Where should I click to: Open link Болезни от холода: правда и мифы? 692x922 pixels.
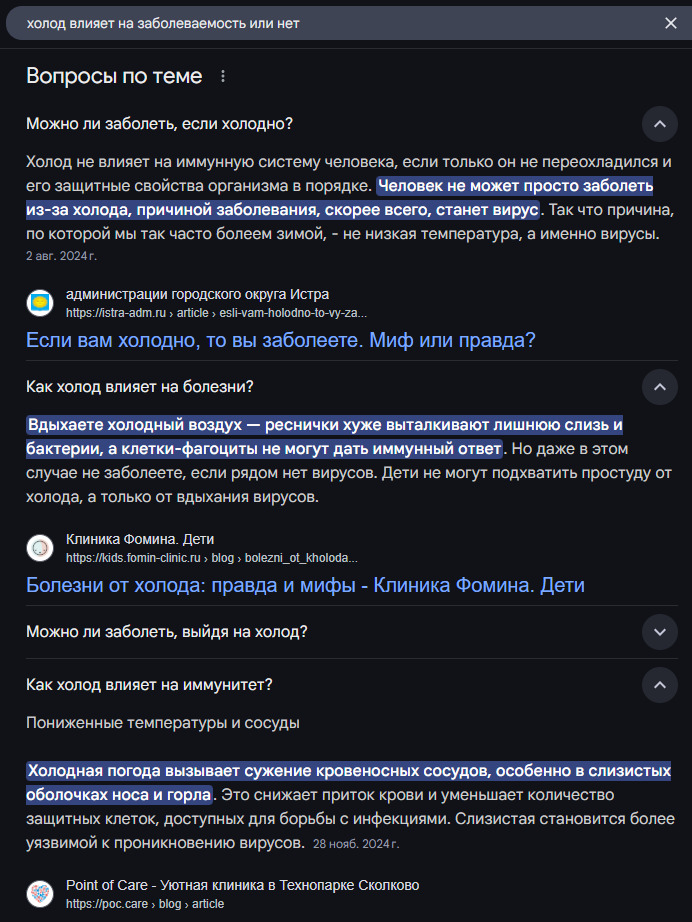(x=305, y=585)
